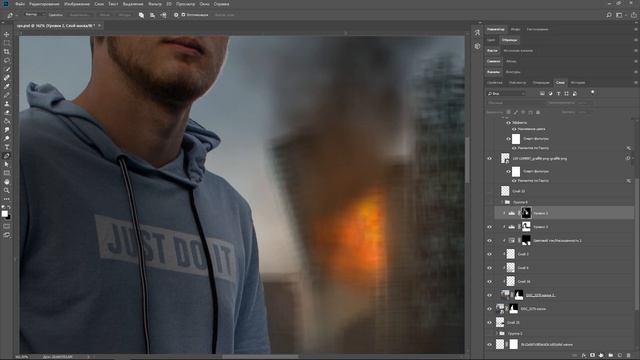Add layer style via fx icon

(x=584, y=356)
